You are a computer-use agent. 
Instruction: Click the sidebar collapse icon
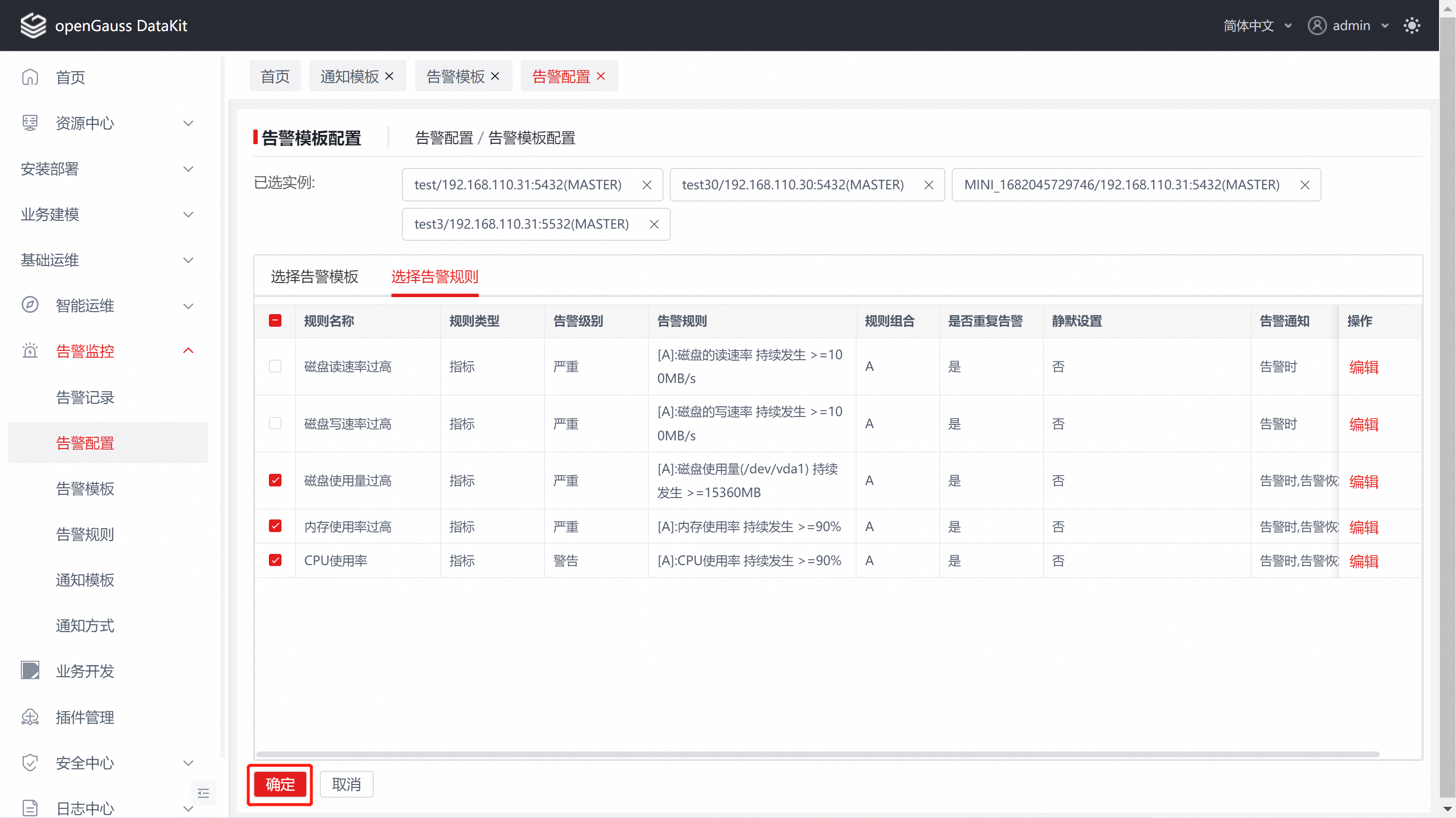[203, 793]
